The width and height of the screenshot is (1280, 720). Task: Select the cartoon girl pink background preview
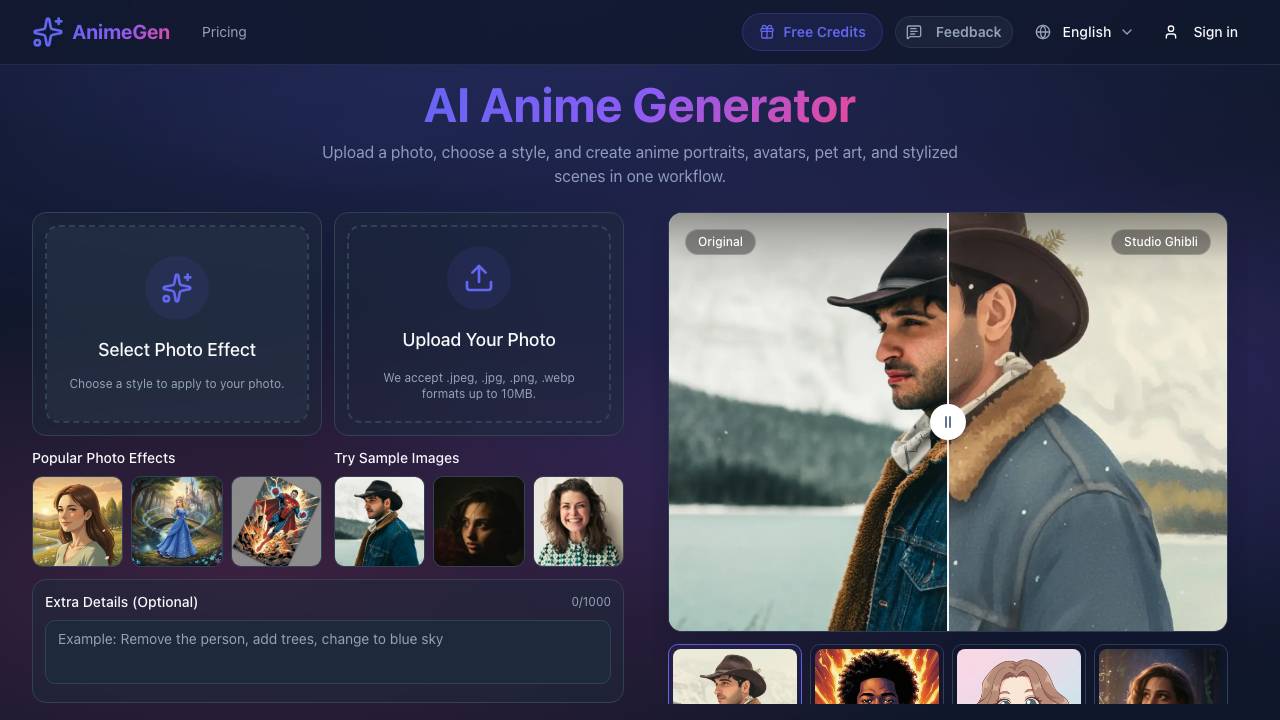click(1019, 676)
